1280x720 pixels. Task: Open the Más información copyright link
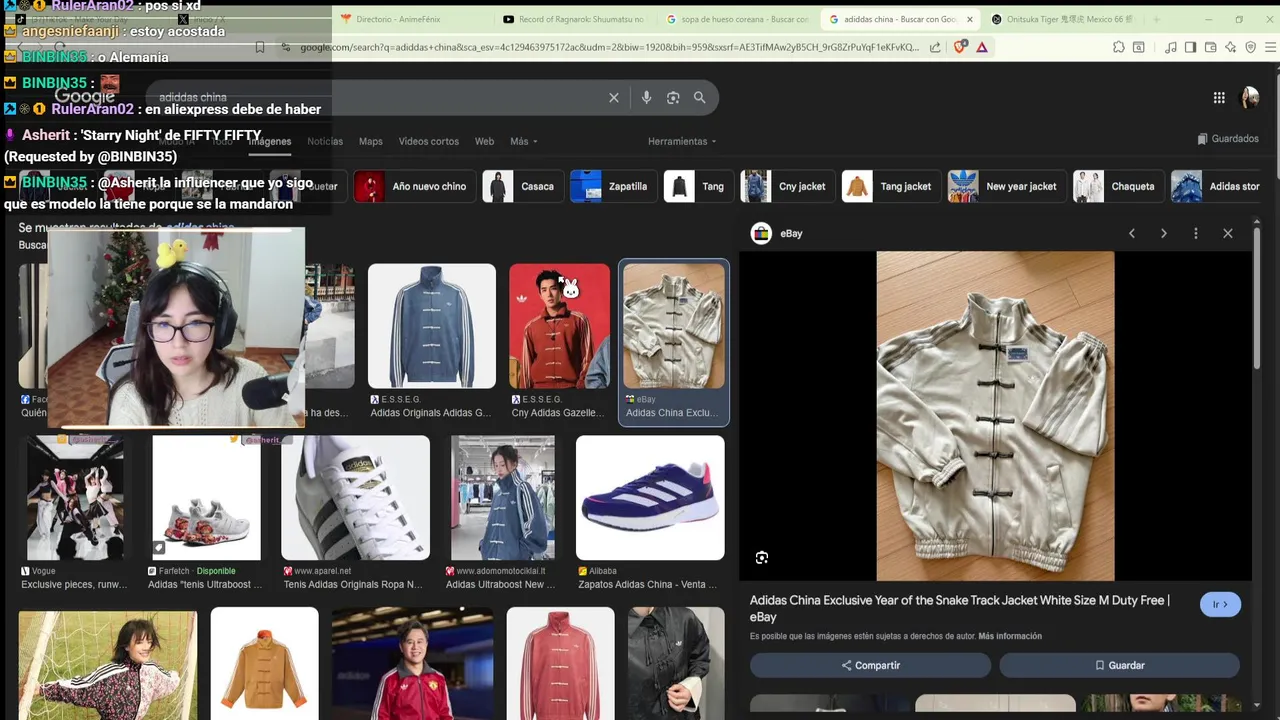(x=1010, y=636)
